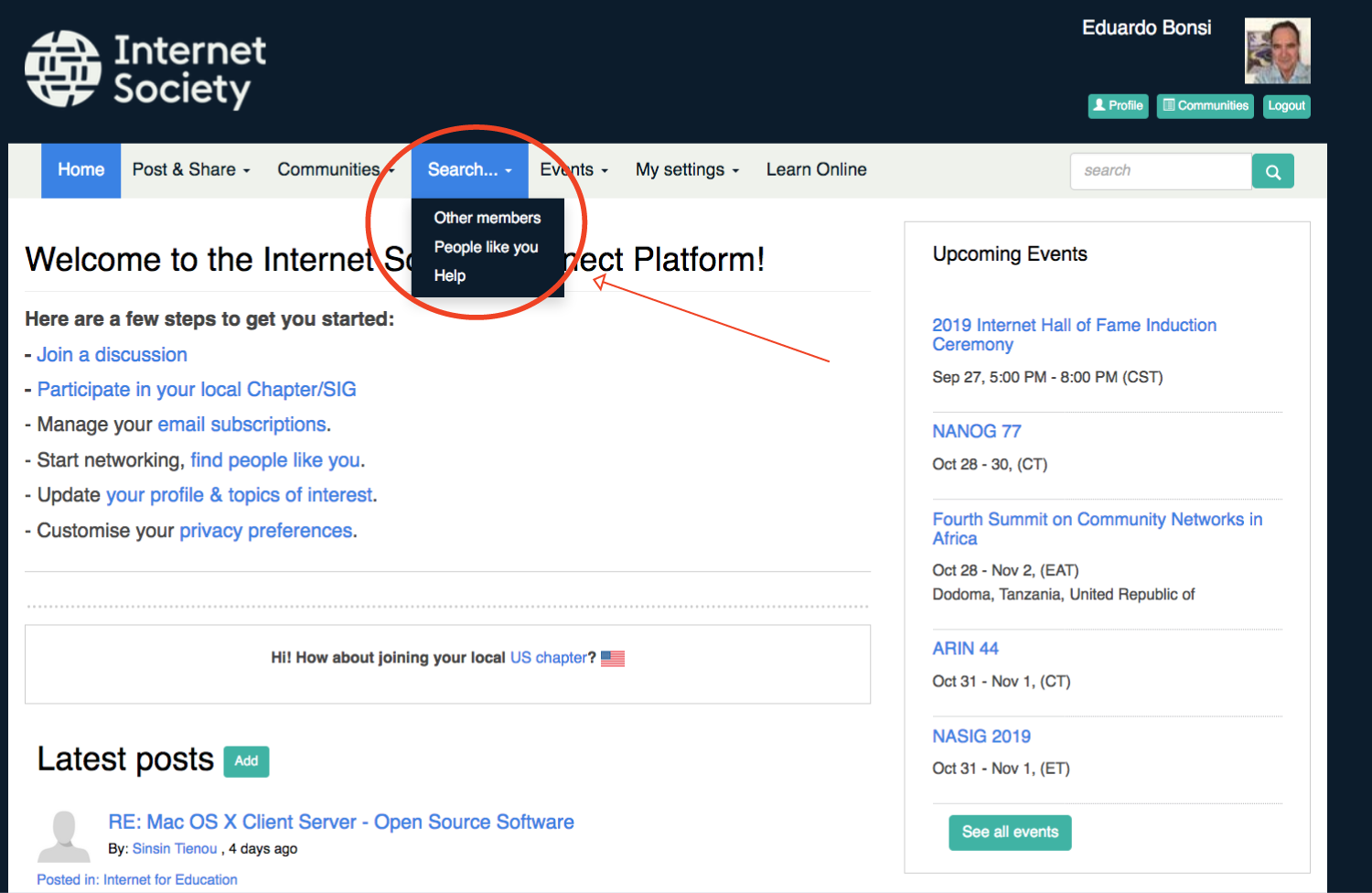This screenshot has height=893, width=1372.
Task: Open 2019 Internet Hall of Fame Induction Ceremony
Action: [1074, 335]
